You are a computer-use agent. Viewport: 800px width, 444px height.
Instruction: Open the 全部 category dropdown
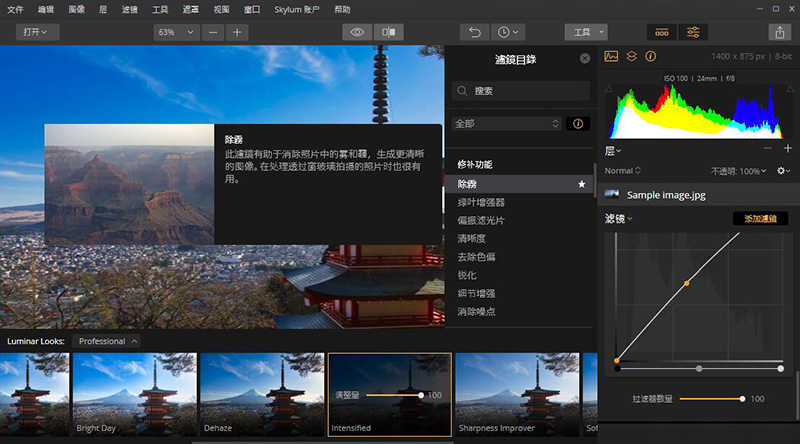pos(507,124)
